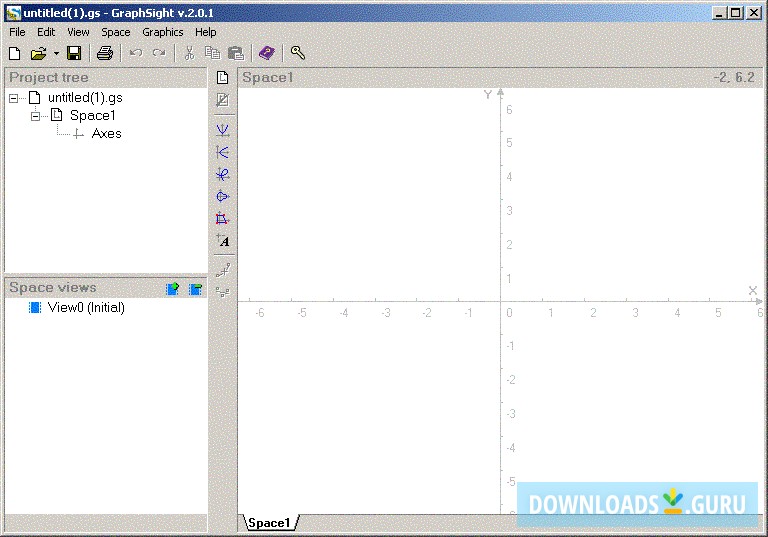Open help with the purple book icon

(x=267, y=53)
